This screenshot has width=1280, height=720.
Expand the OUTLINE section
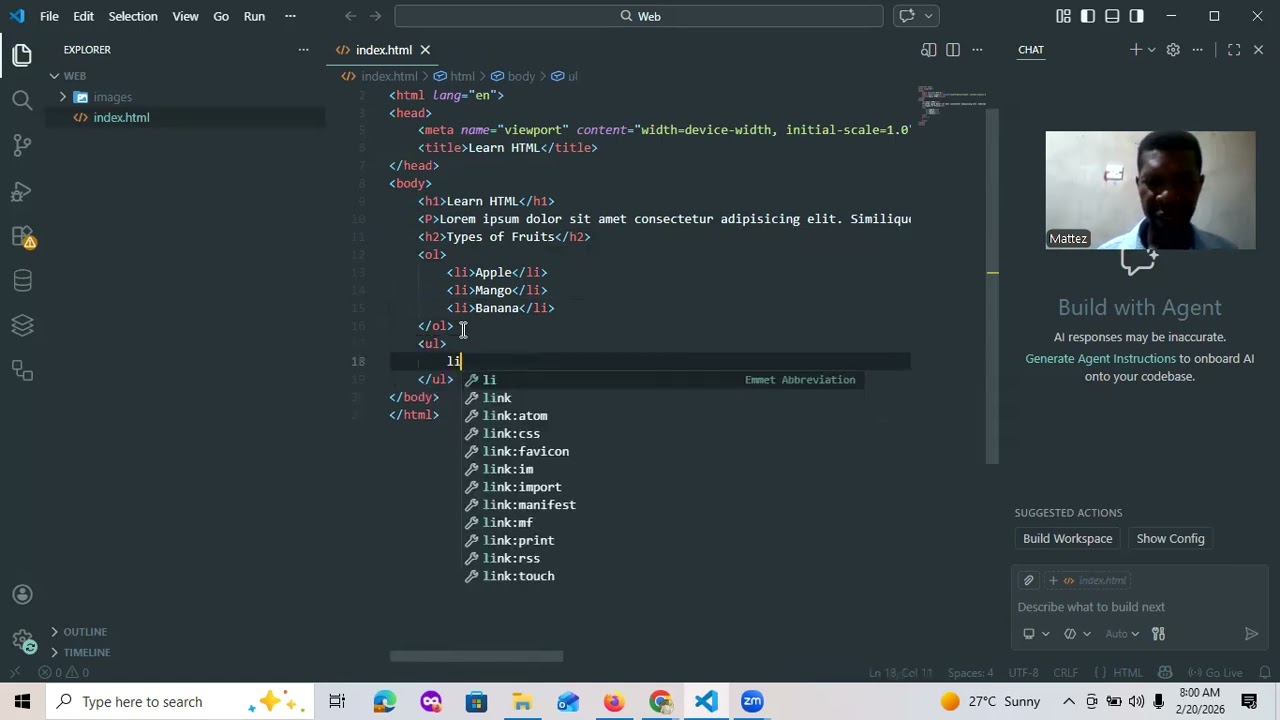(85, 632)
